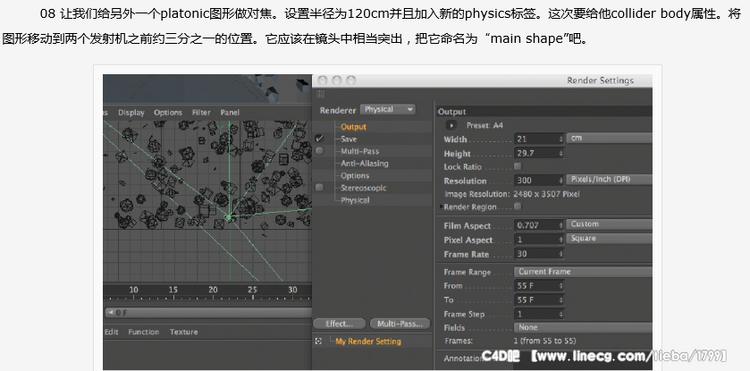Select Output in render settings list
This screenshot has height=371, width=750.
pyautogui.click(x=353, y=127)
